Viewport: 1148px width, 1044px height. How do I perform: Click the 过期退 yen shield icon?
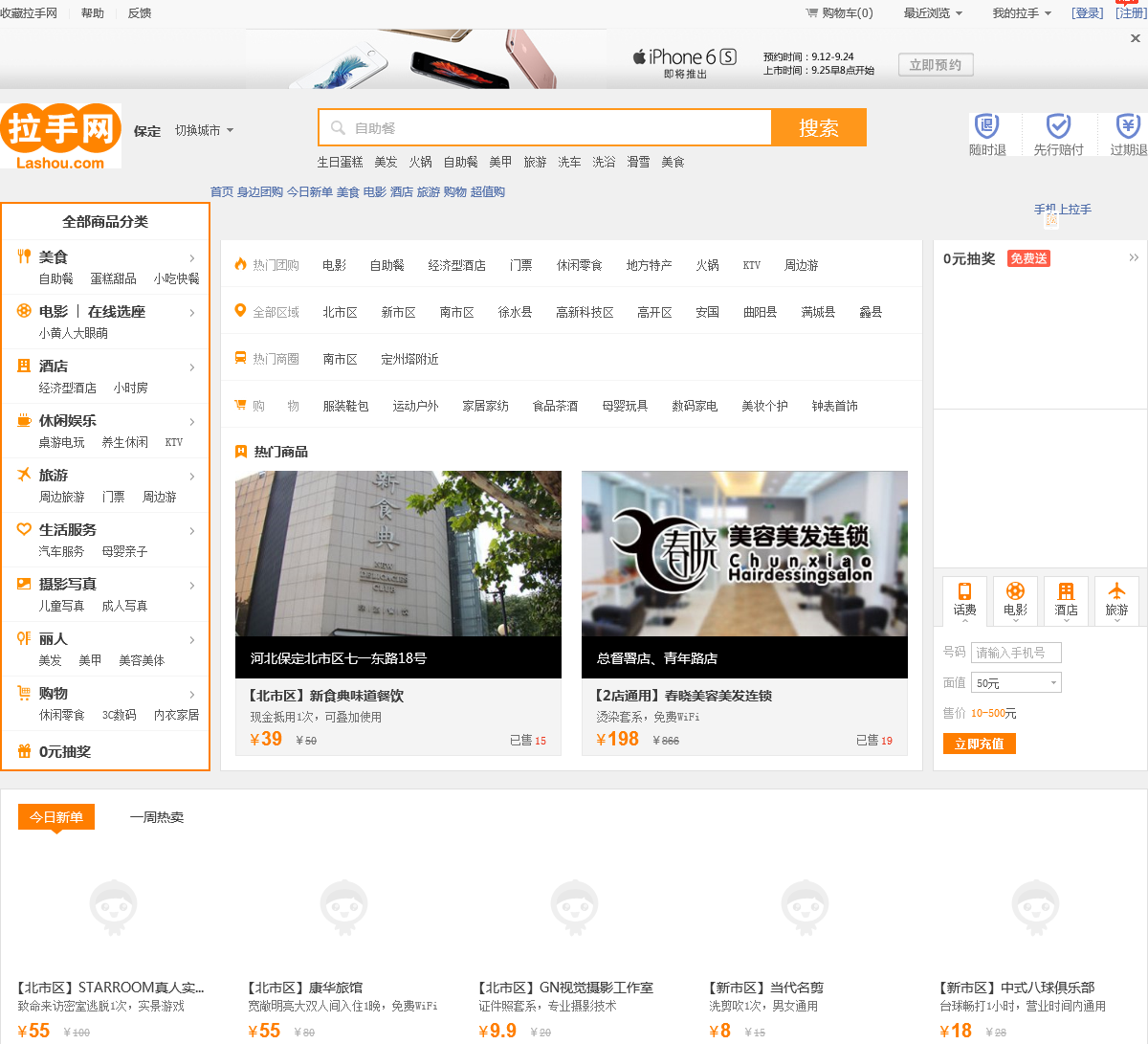coord(1129,125)
